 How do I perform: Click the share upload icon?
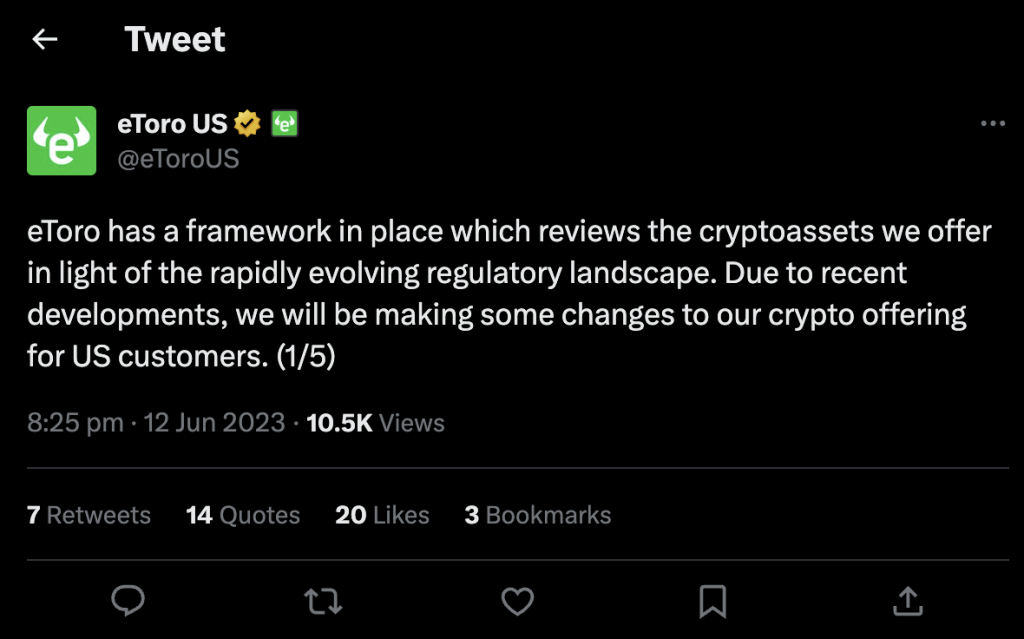tap(907, 600)
